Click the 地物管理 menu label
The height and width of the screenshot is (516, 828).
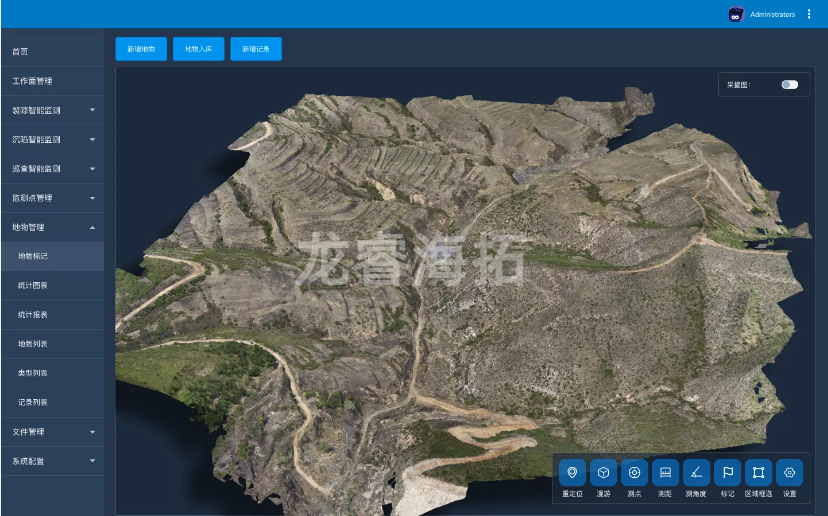29,227
